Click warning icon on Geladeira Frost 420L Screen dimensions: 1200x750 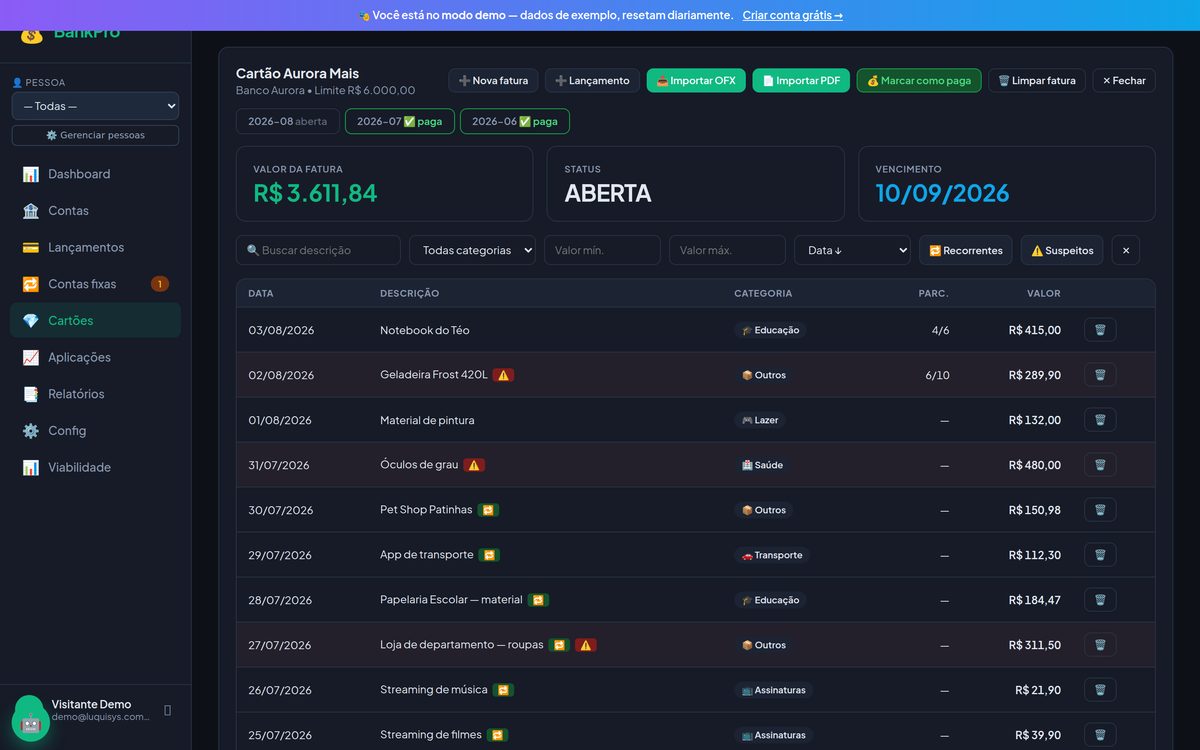(504, 375)
